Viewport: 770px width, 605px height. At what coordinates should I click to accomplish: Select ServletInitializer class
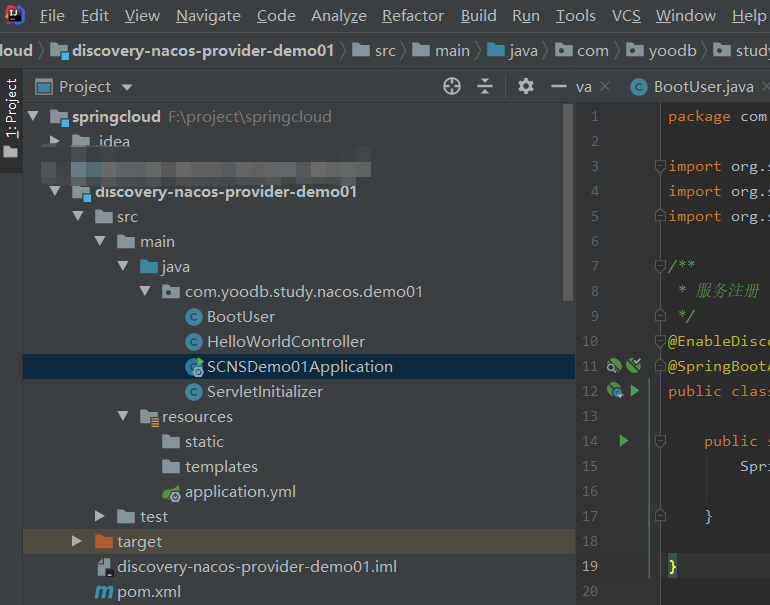point(265,392)
